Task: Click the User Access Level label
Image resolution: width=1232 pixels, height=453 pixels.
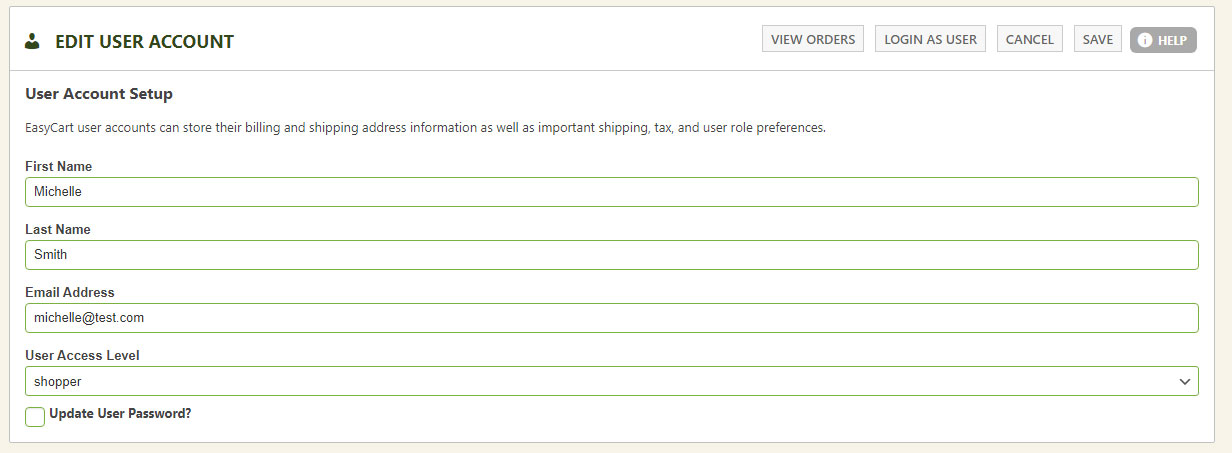Action: [x=82, y=355]
